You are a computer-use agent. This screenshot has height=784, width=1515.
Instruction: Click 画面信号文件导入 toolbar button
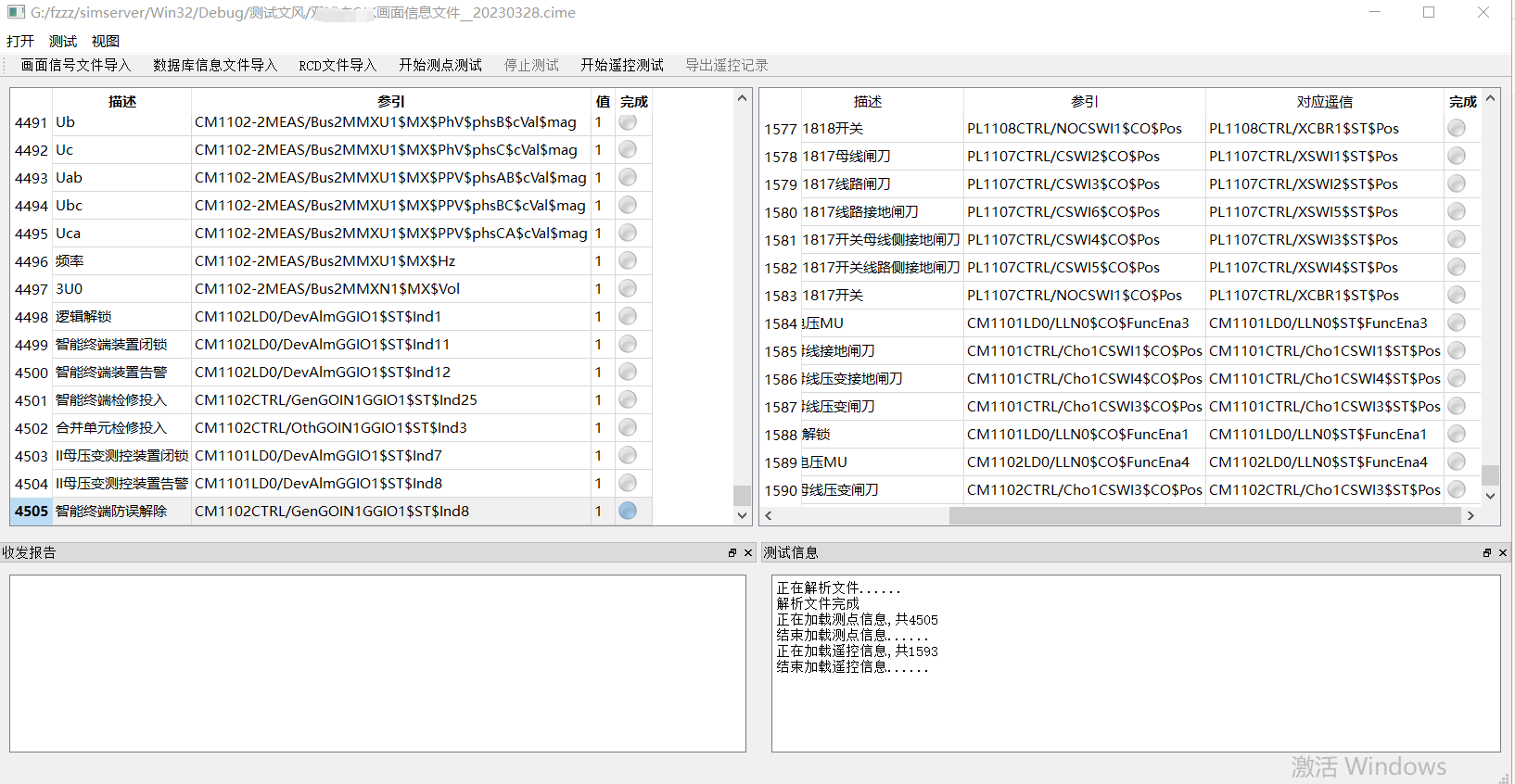coord(76,65)
